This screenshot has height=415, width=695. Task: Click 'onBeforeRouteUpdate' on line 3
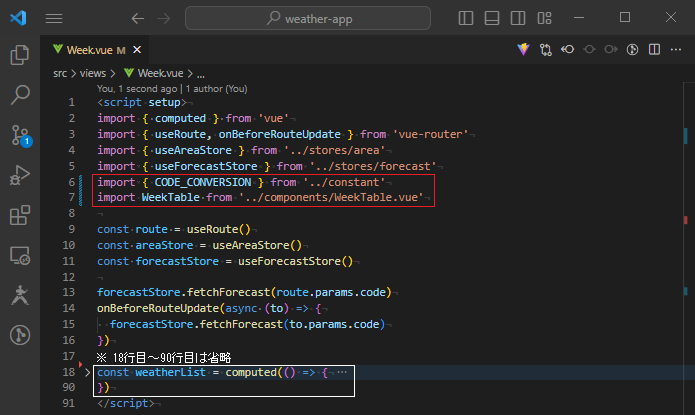coord(279,134)
